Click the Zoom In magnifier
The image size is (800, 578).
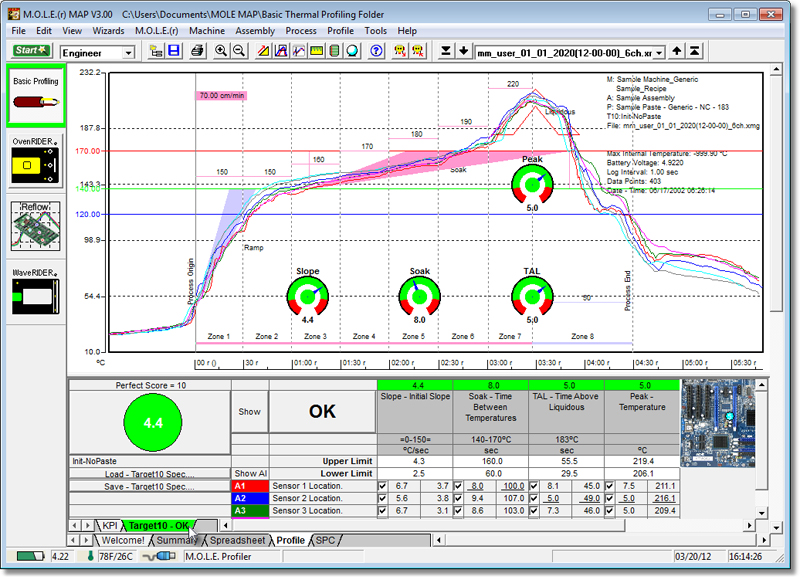(x=221, y=51)
